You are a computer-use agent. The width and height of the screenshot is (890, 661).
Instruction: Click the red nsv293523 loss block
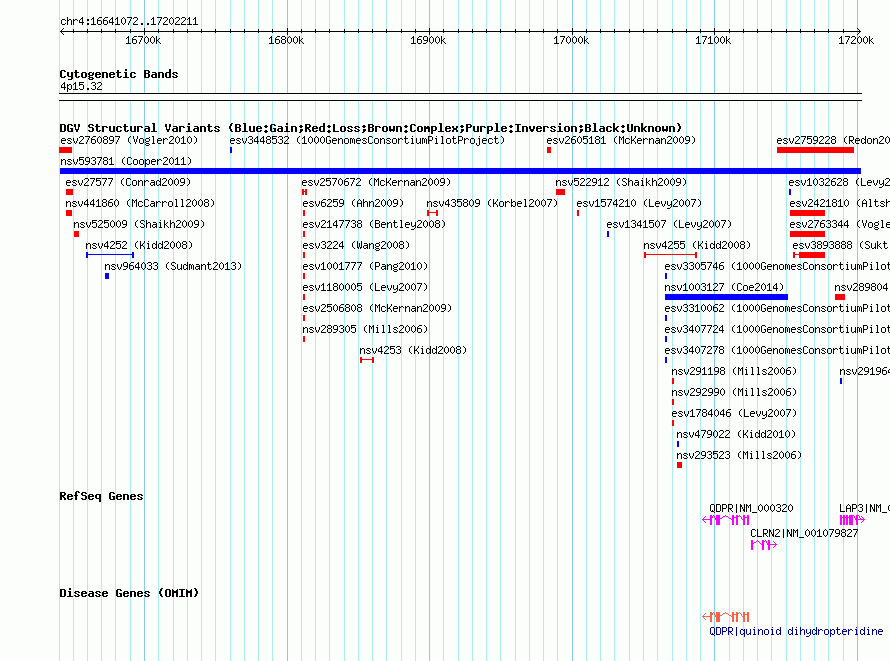click(679, 465)
